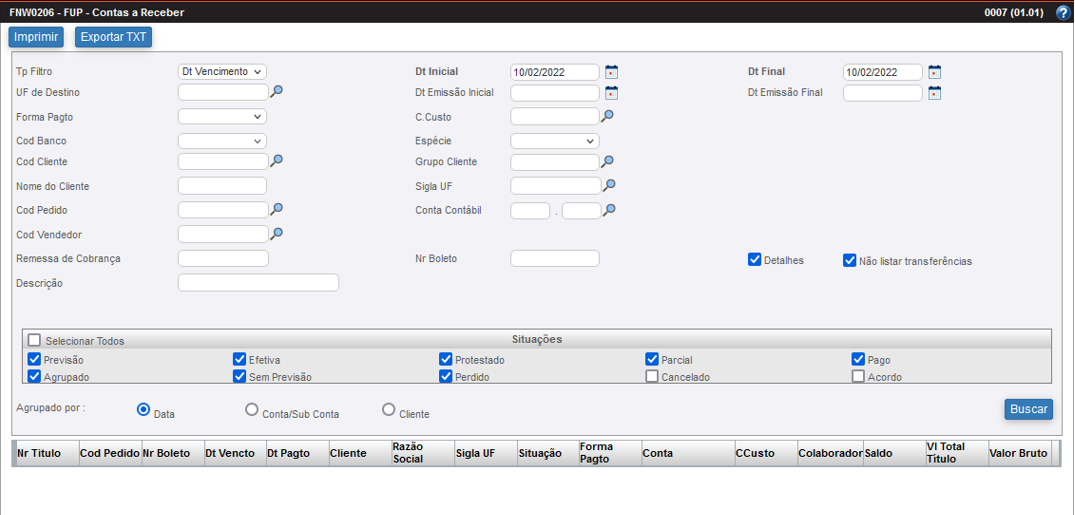Uncheck the Detalhes checkbox
This screenshot has height=515, width=1075.
pyautogui.click(x=755, y=260)
